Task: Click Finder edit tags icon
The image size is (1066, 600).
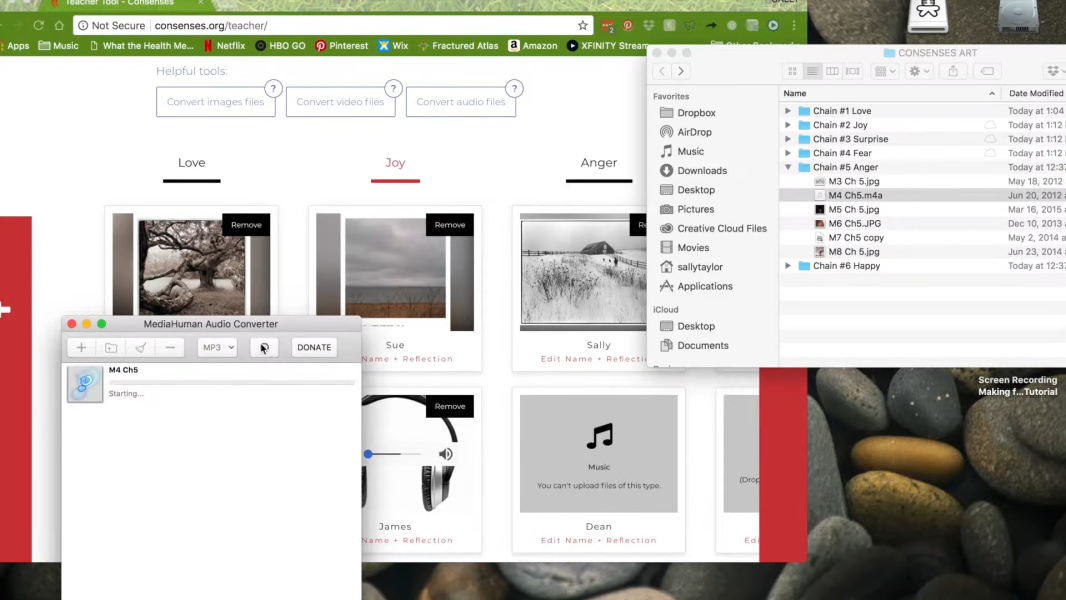Action: [x=987, y=71]
